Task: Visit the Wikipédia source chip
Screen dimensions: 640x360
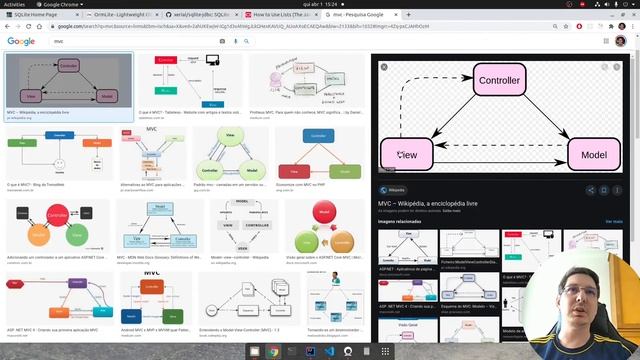Action: coord(393,190)
